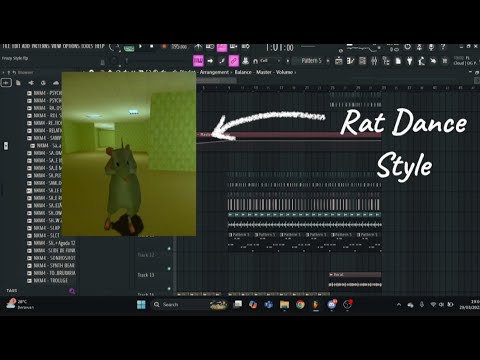The width and height of the screenshot is (480, 360).
Task: Toggle the song/pattern mode button
Action: (x=129, y=48)
